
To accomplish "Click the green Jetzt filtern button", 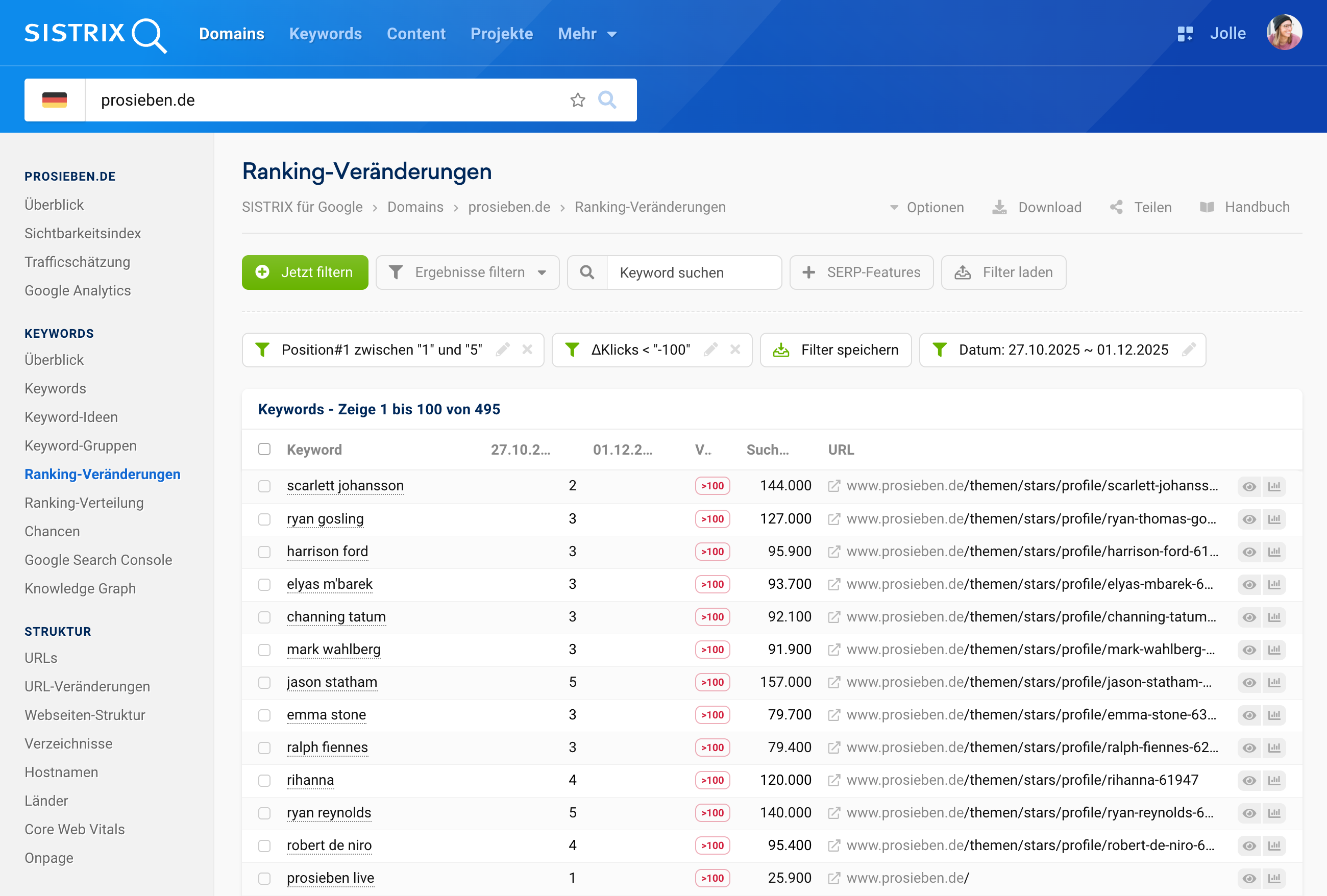I will (x=305, y=272).
